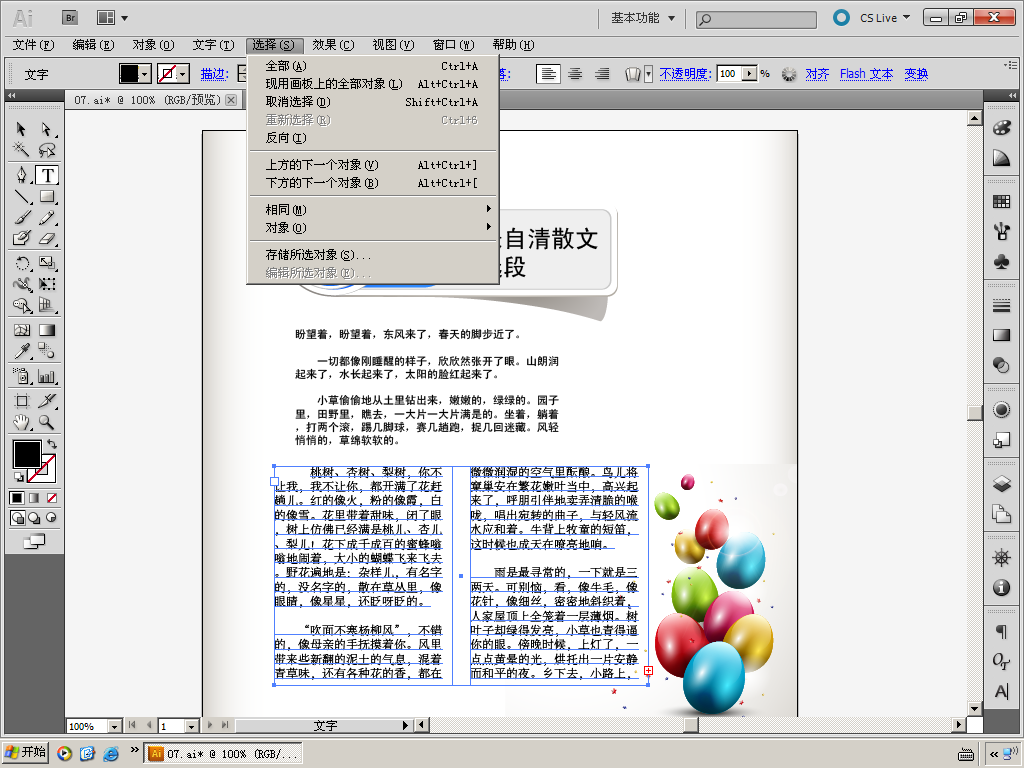Screen dimensions: 1024x768
Task: Click the Windows 开始 start button
Action: click(25, 752)
